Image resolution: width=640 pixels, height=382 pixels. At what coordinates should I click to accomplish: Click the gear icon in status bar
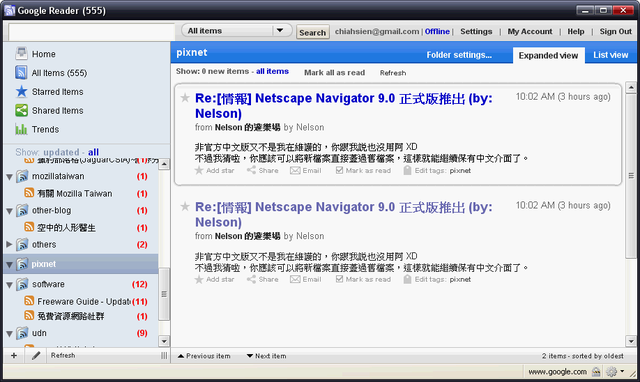[x=611, y=371]
